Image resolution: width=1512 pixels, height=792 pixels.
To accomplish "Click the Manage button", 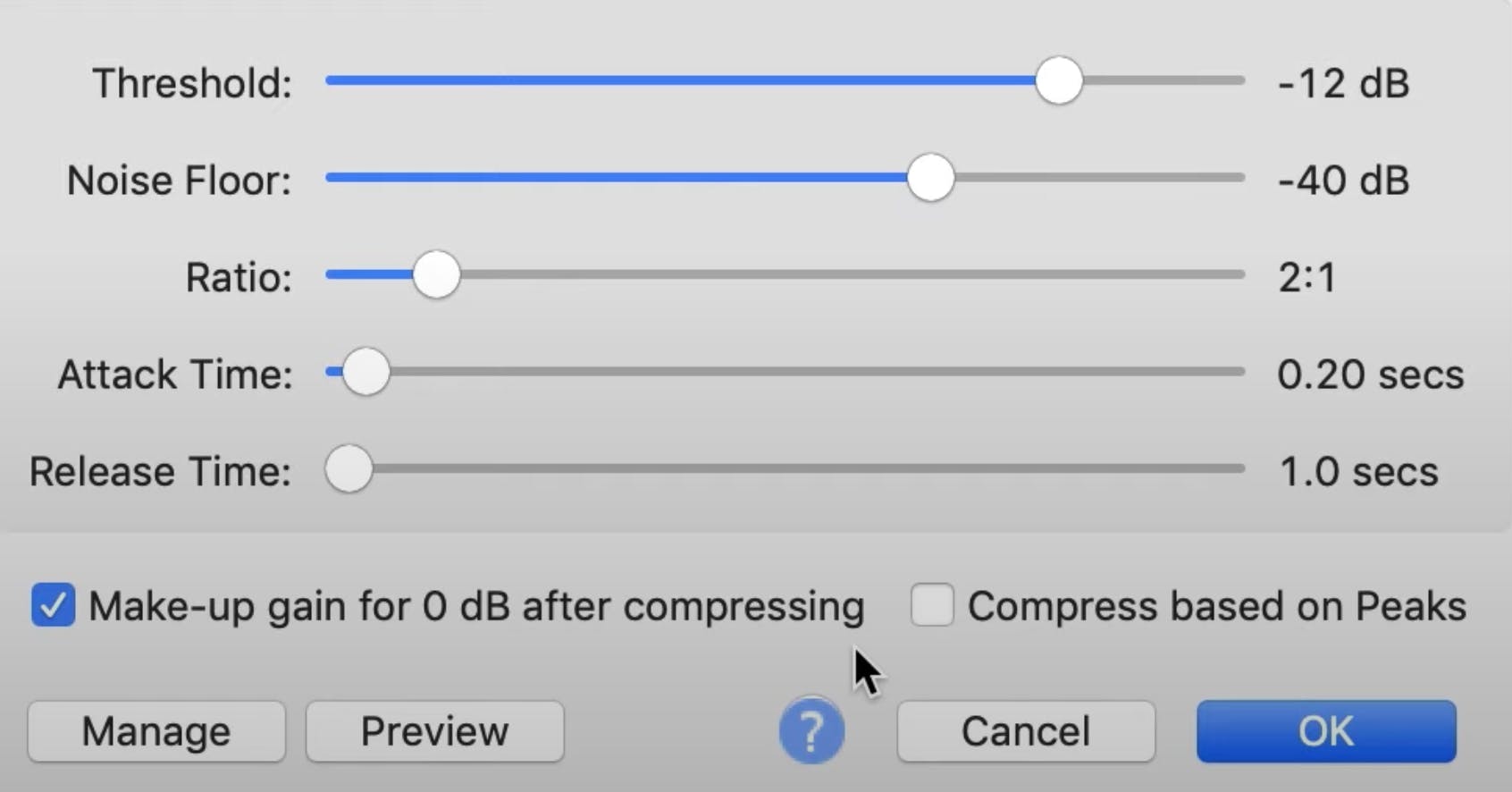I will point(156,730).
